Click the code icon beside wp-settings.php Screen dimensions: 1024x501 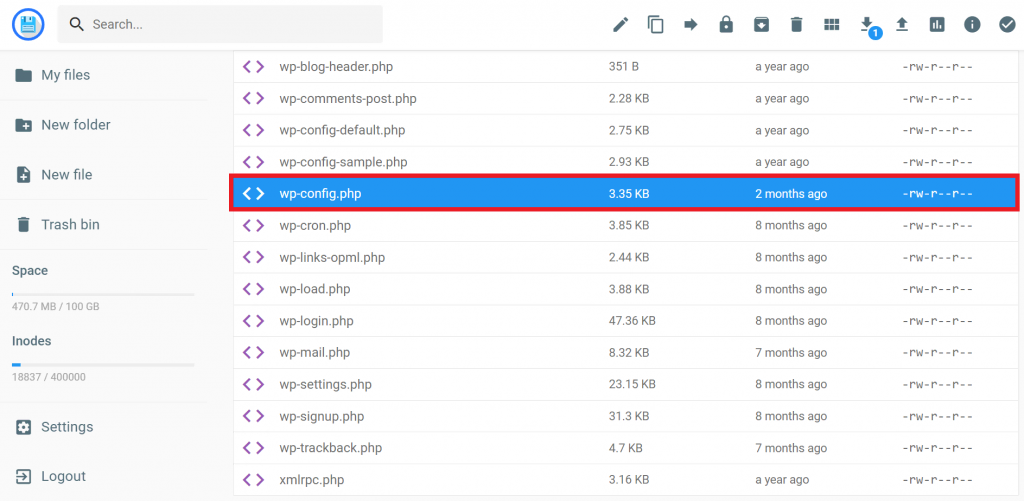pos(253,384)
